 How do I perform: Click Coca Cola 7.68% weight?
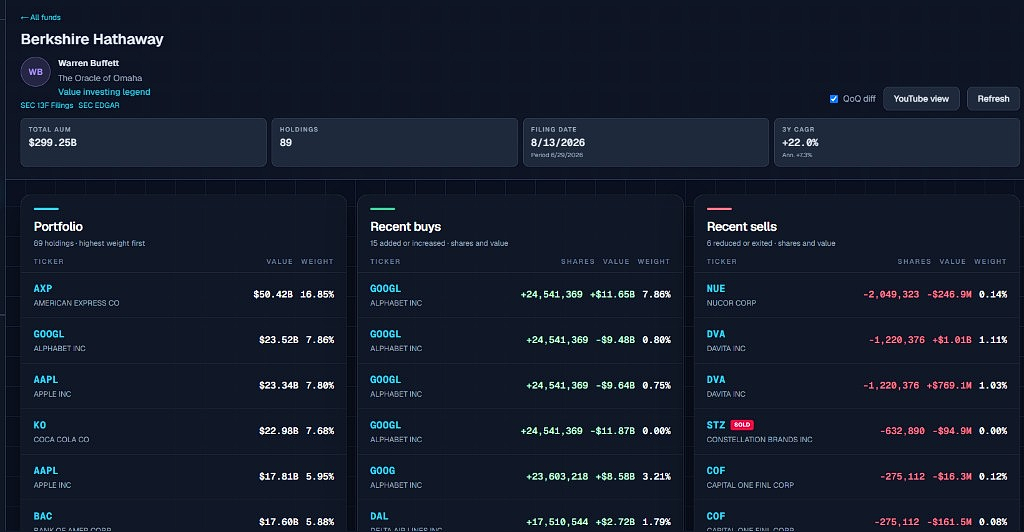coord(320,431)
